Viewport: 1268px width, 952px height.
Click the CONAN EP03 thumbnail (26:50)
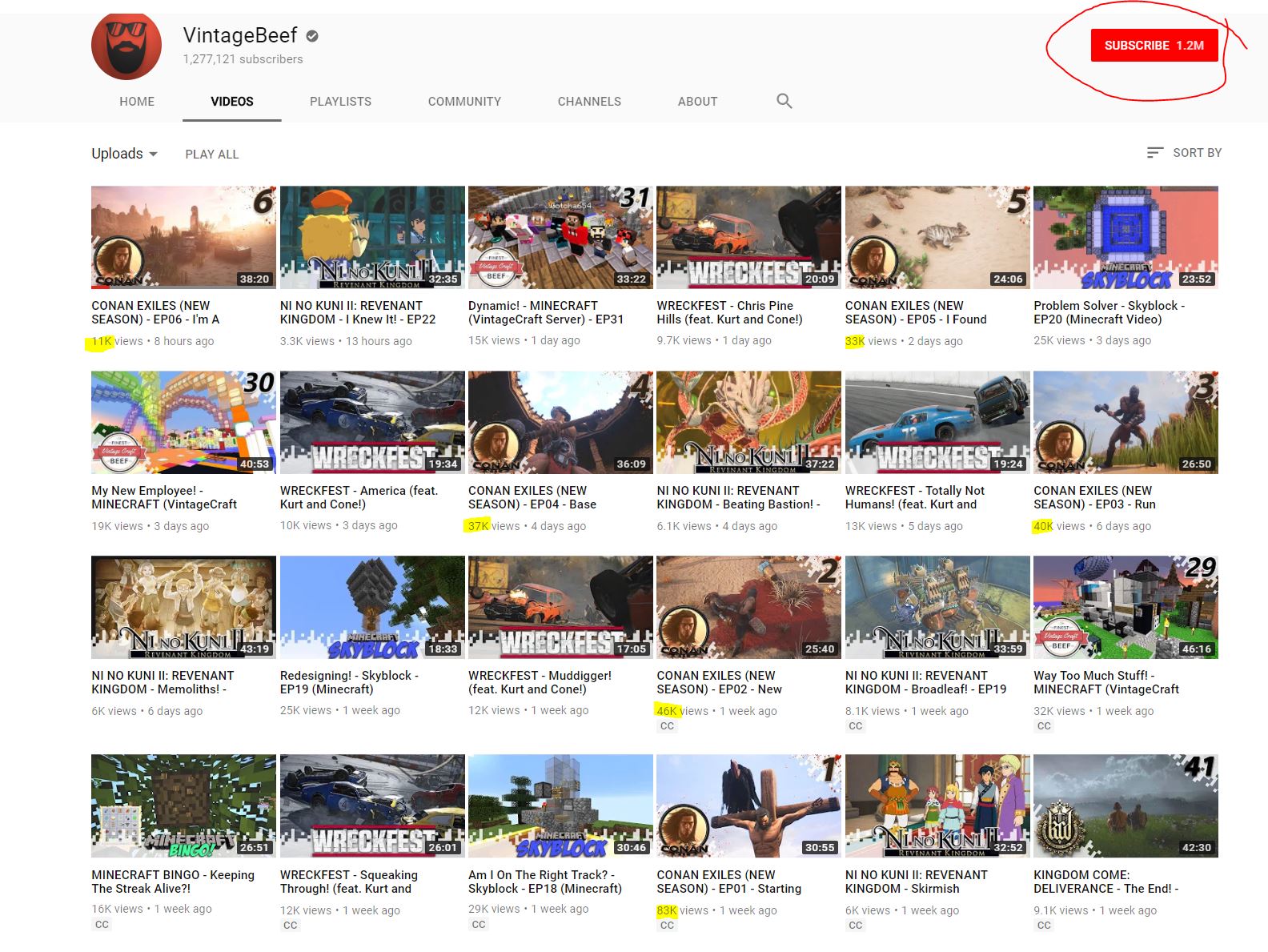pos(1126,422)
